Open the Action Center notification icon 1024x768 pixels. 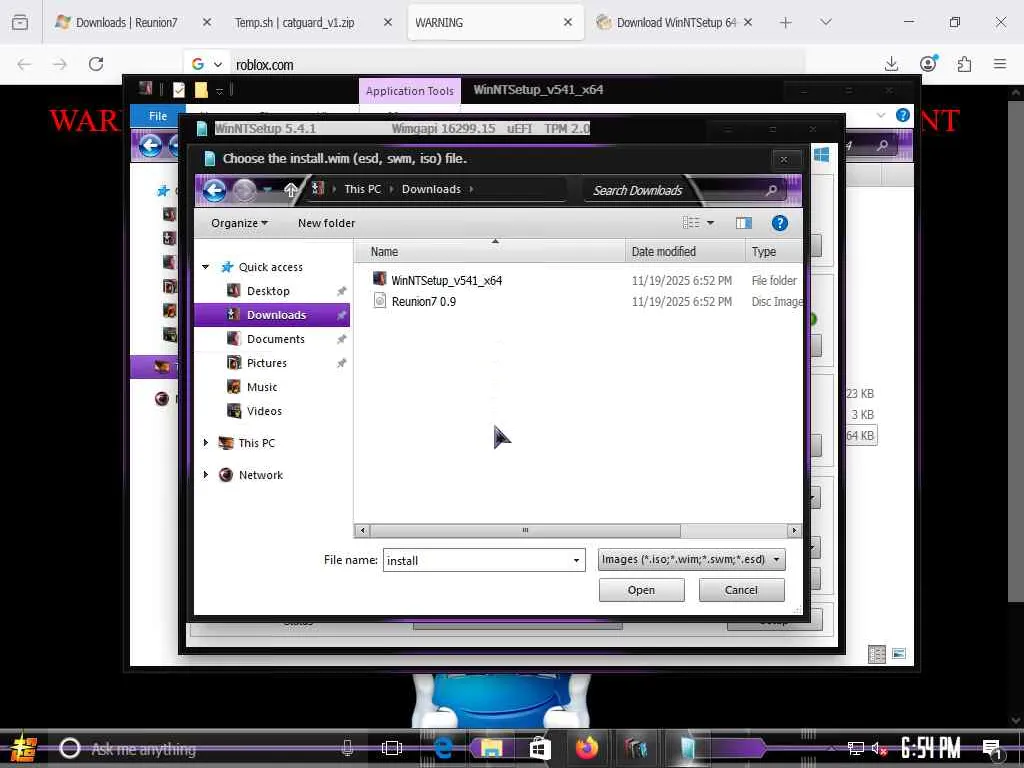point(992,748)
